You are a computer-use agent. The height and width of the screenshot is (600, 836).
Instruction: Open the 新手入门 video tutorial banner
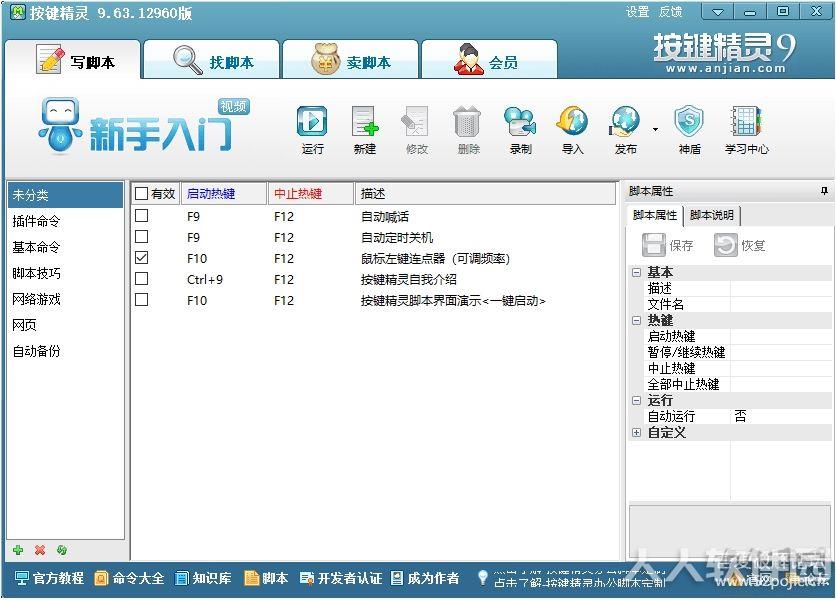(144, 126)
